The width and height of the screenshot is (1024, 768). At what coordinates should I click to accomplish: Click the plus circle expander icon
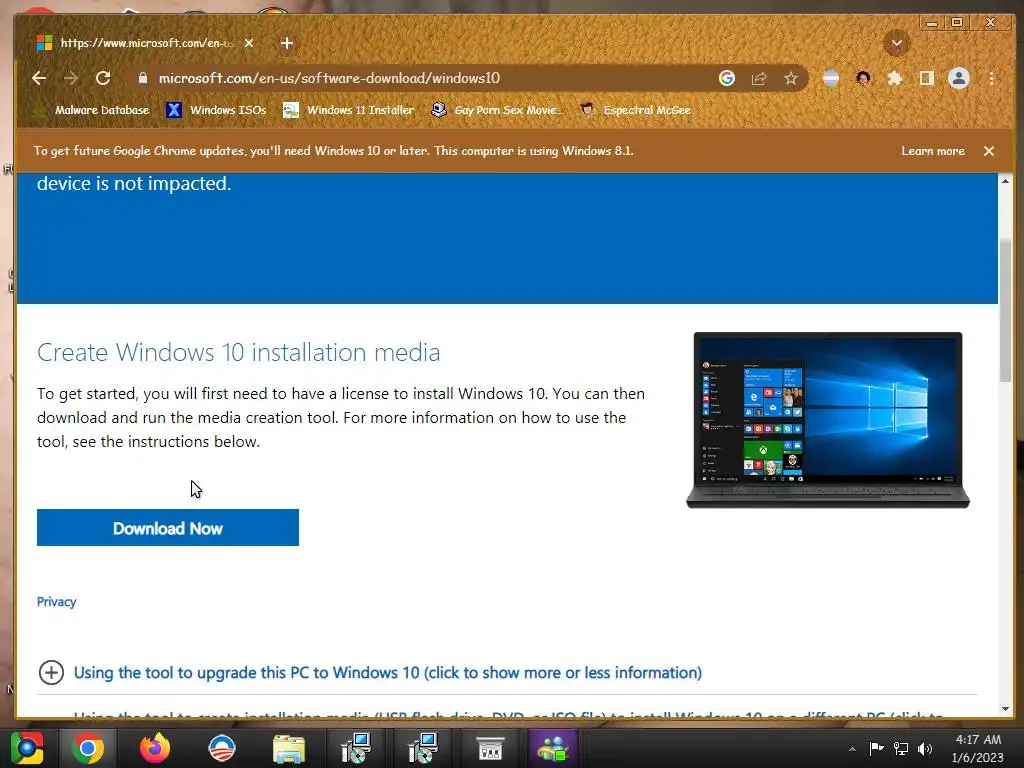[52, 673]
